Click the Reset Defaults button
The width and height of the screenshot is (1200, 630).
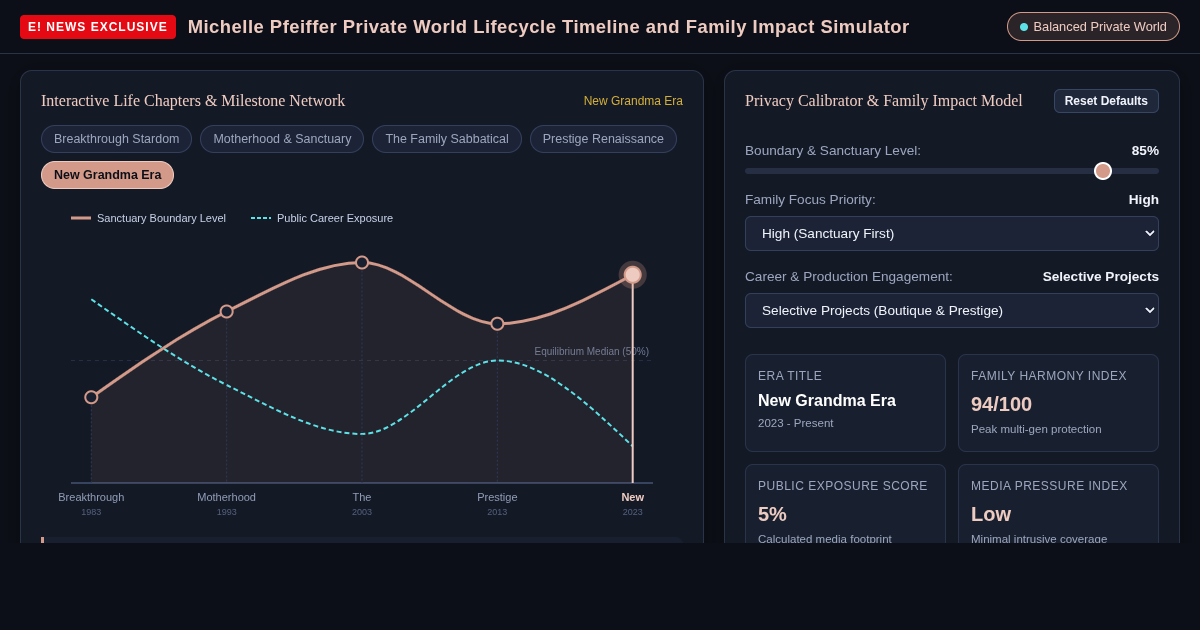click(x=1106, y=101)
